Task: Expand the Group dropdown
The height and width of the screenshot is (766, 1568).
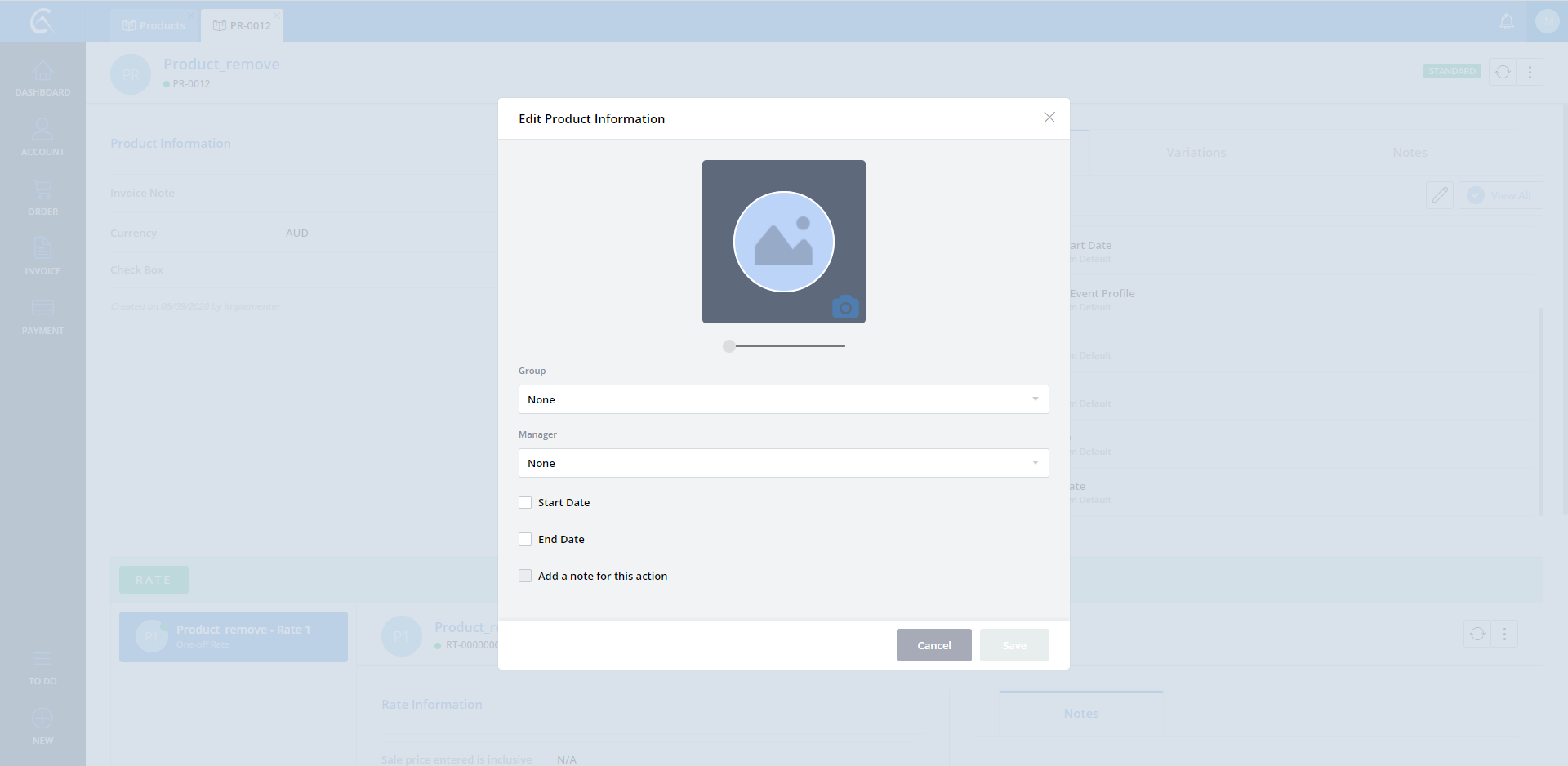Action: pos(783,399)
